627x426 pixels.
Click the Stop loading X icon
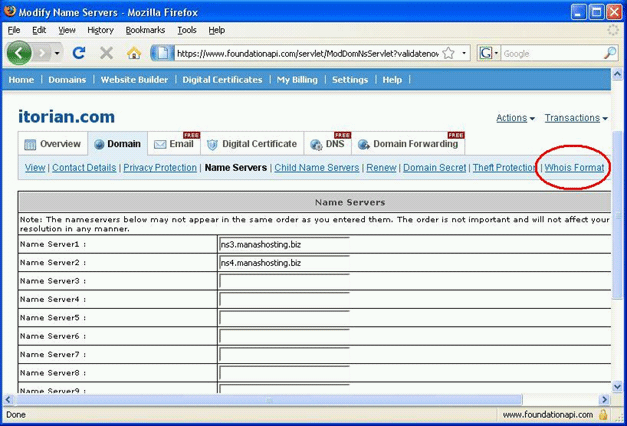106,53
